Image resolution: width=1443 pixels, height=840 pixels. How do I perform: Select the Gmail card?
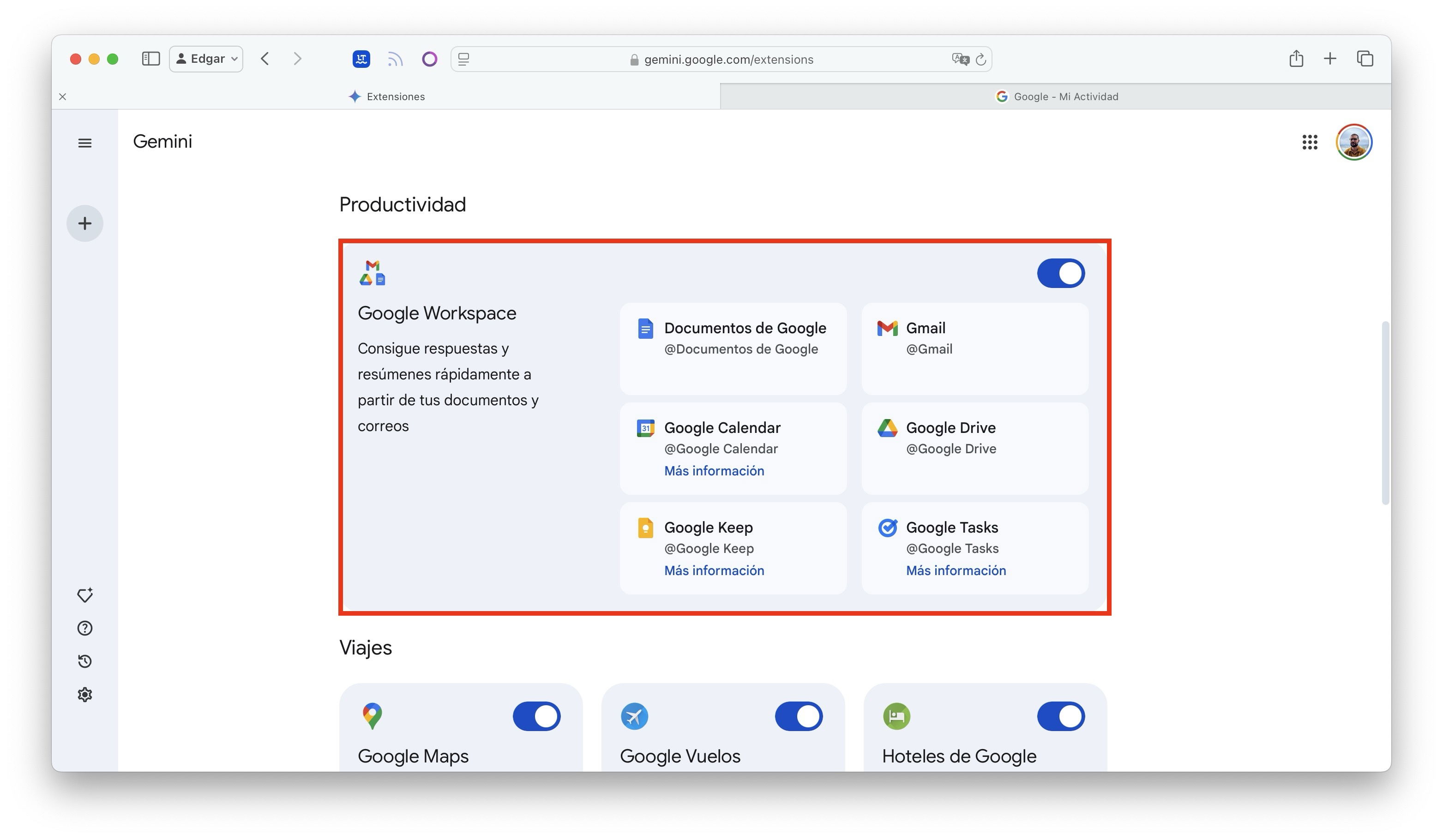coord(974,349)
